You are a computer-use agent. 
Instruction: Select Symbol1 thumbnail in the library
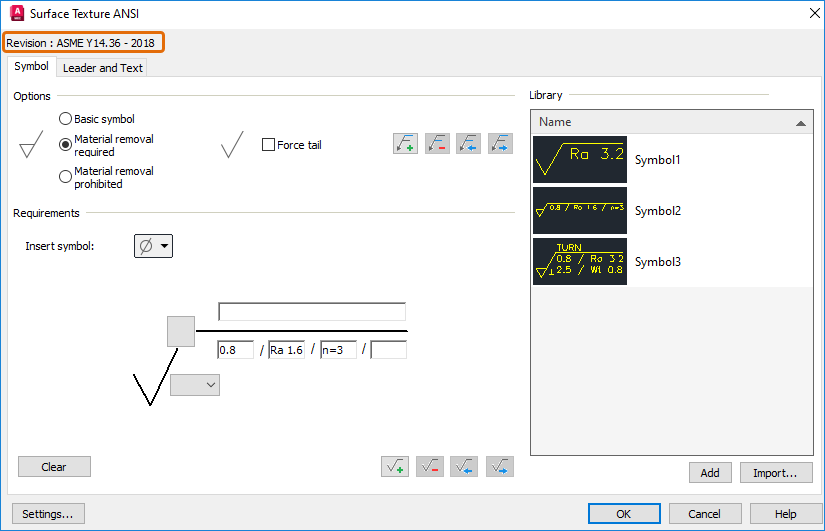pyautogui.click(x=580, y=159)
